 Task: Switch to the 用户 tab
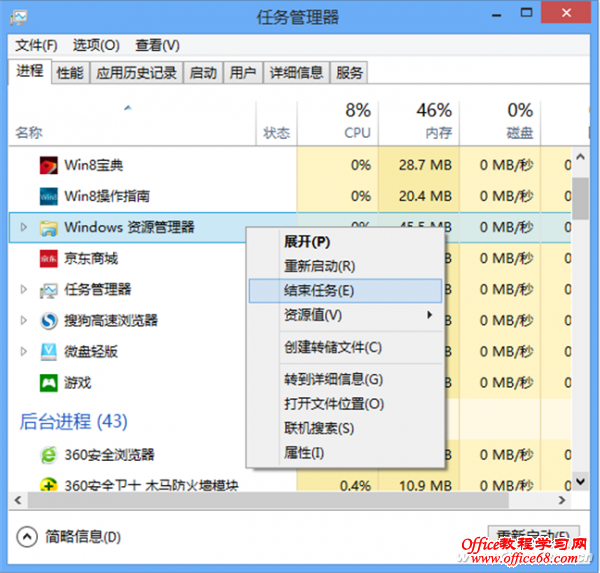pos(243,72)
